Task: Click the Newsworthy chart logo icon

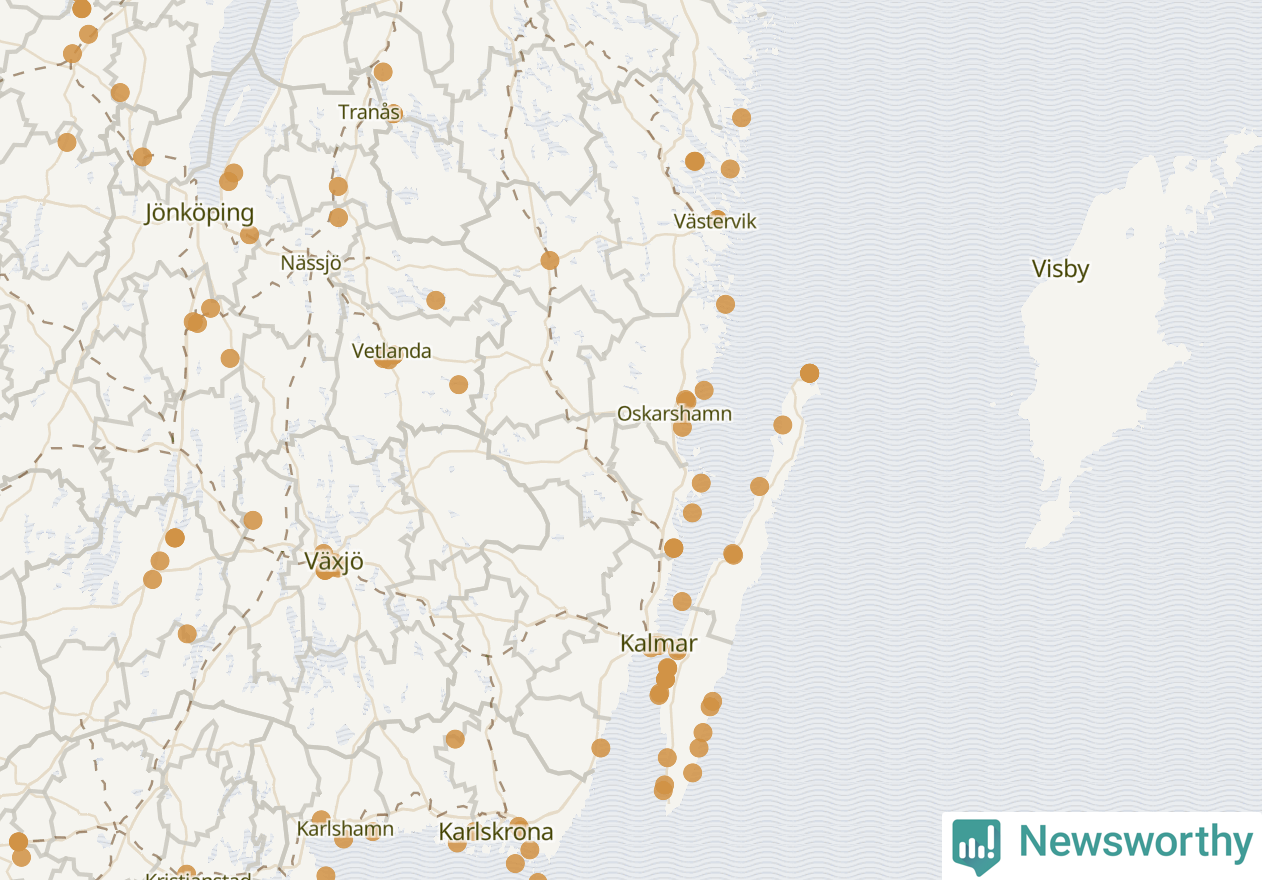Action: coord(975,847)
